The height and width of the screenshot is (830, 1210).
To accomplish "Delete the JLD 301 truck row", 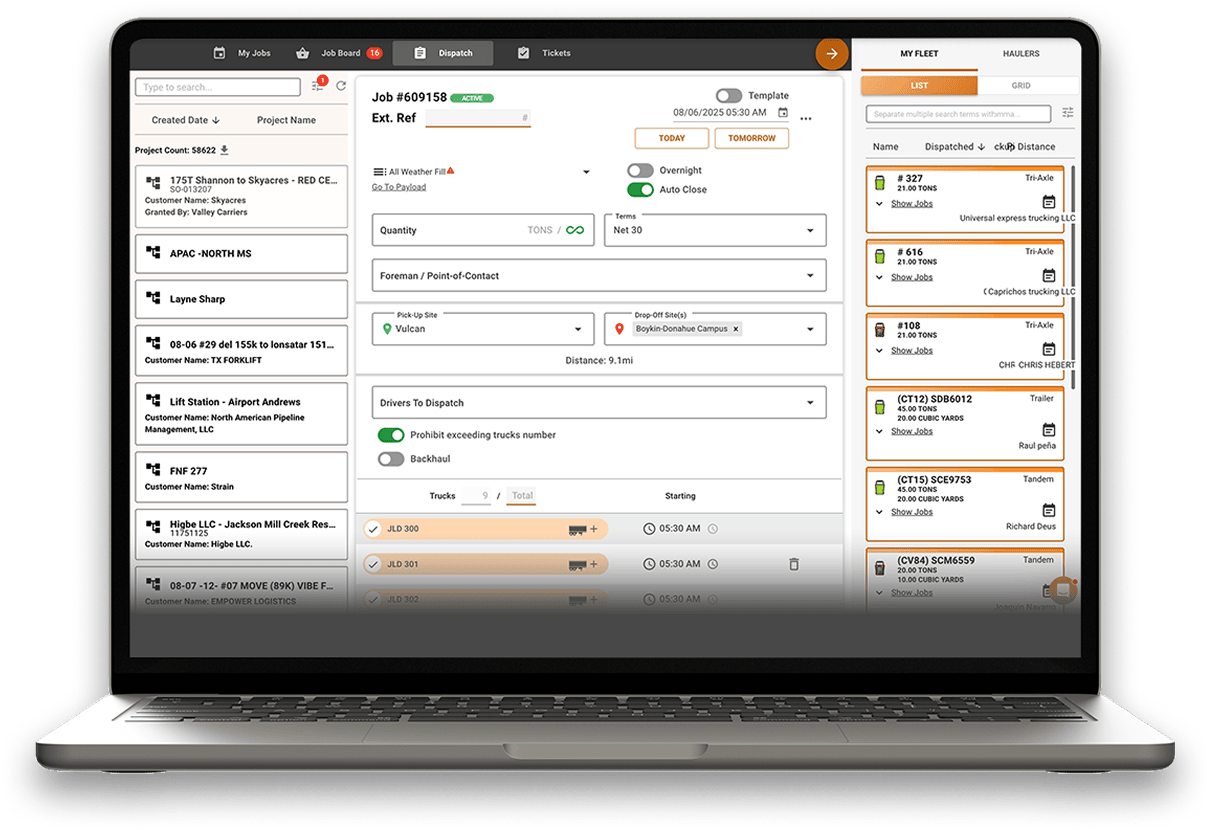I will click(x=794, y=564).
